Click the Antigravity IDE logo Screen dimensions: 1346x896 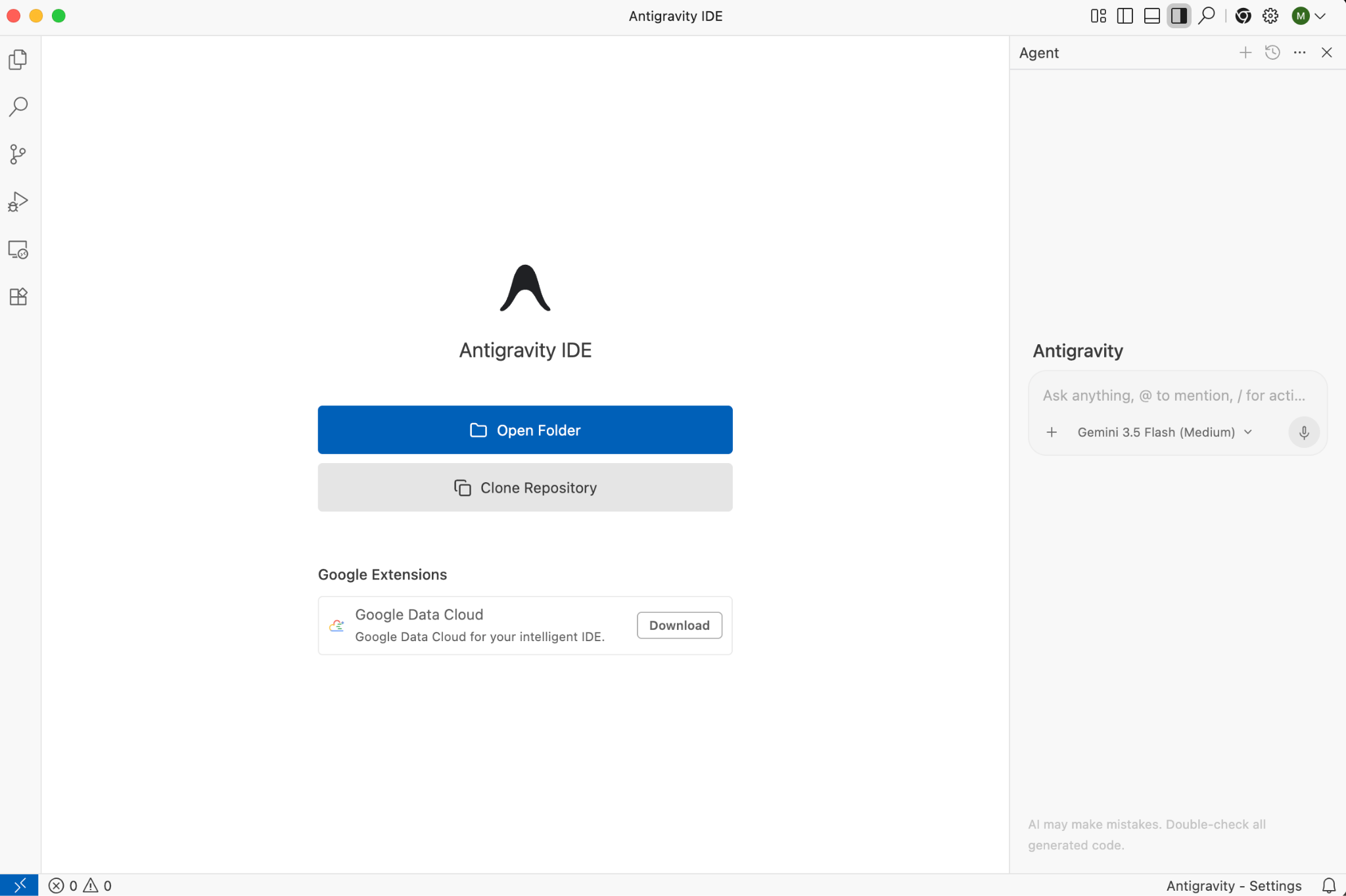click(525, 288)
